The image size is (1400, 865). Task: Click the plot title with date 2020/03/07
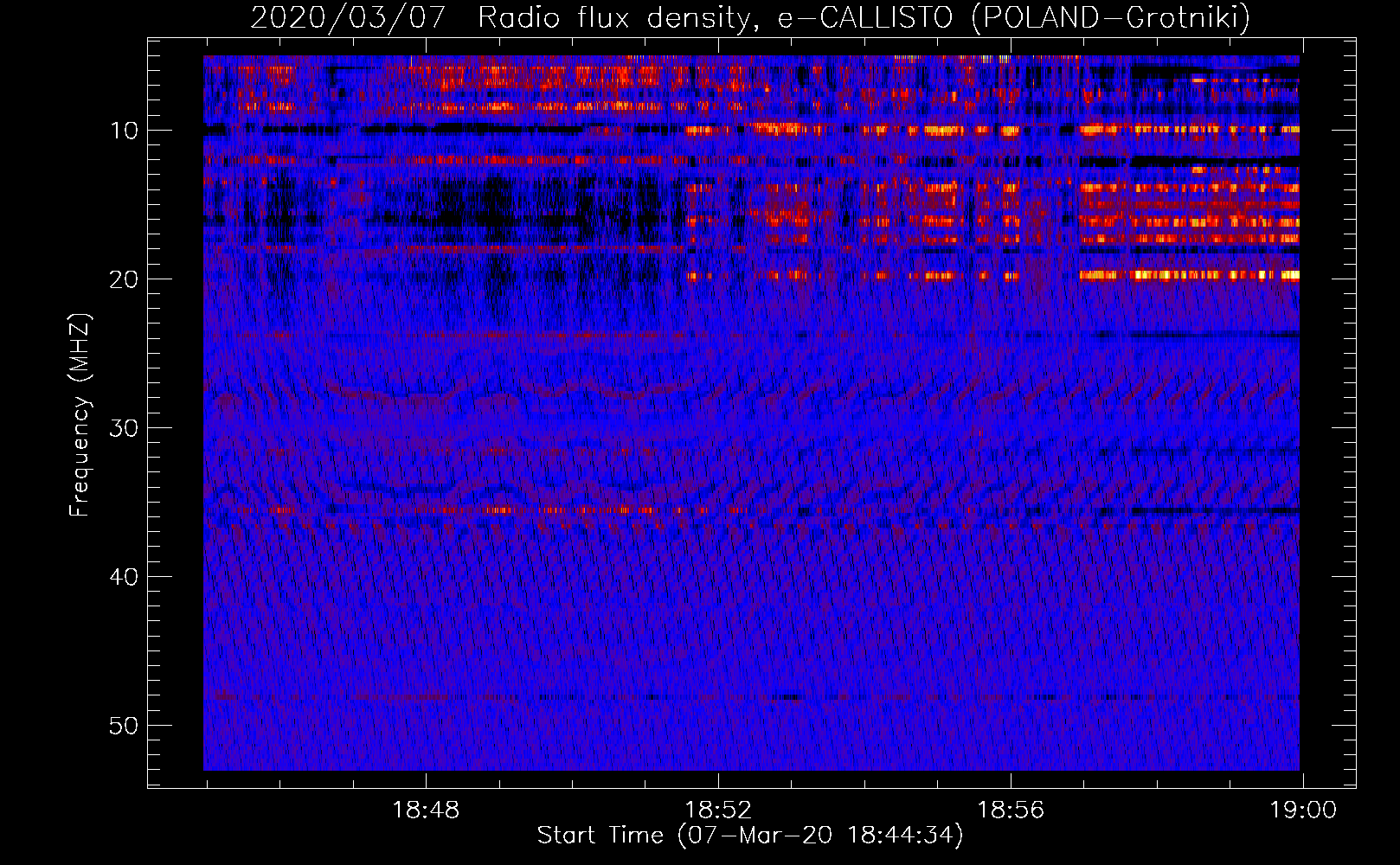[750, 17]
